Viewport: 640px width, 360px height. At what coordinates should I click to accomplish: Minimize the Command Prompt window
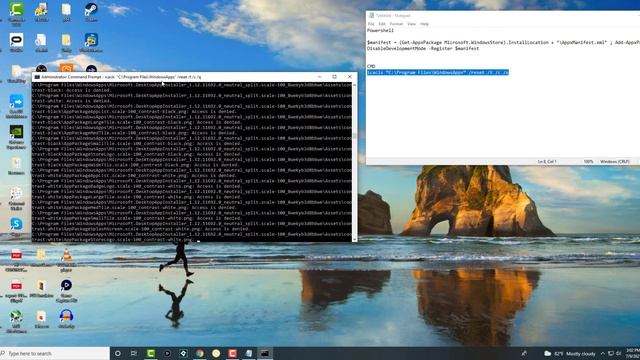[x=320, y=77]
